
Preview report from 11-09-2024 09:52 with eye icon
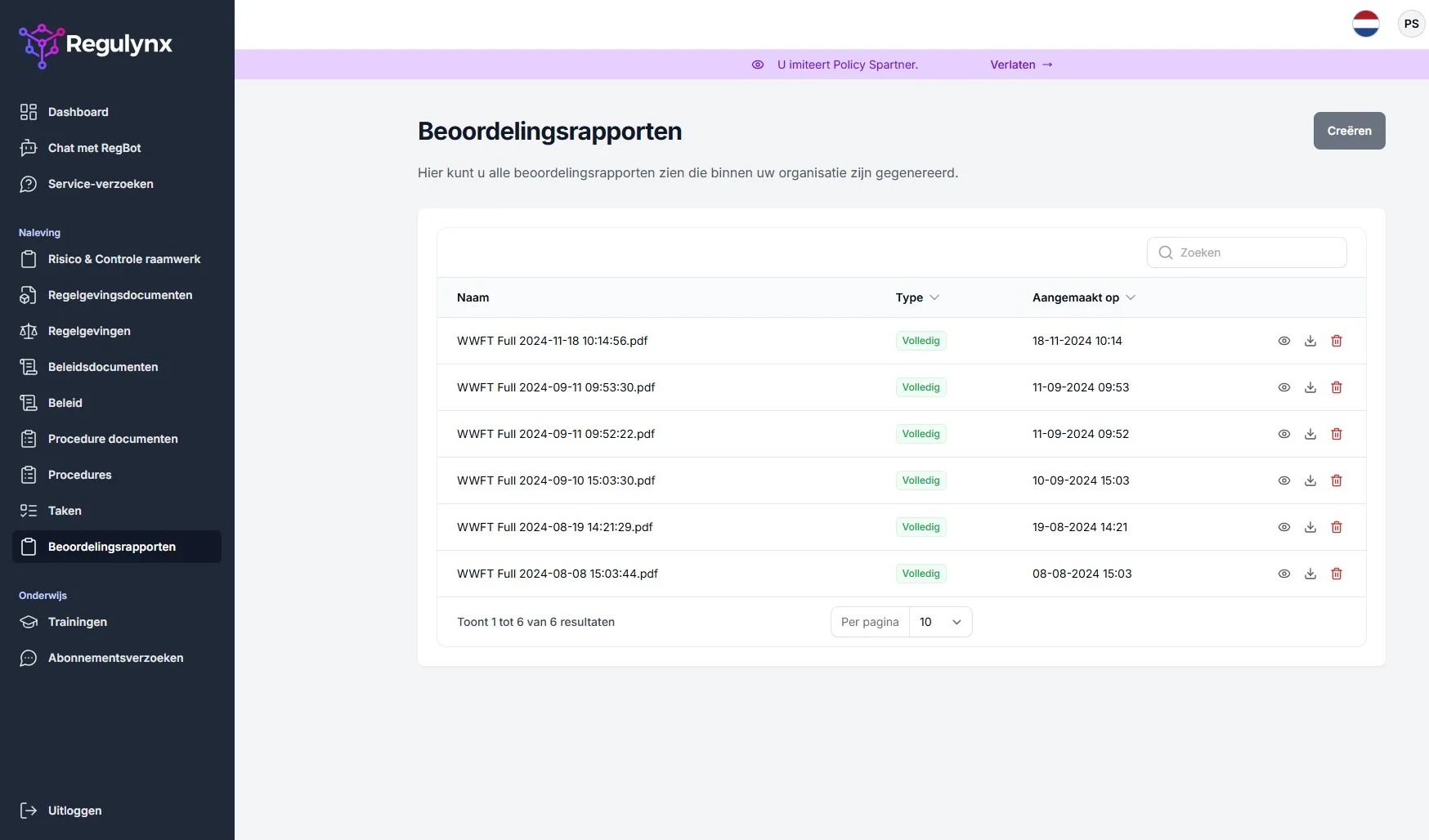(1283, 434)
